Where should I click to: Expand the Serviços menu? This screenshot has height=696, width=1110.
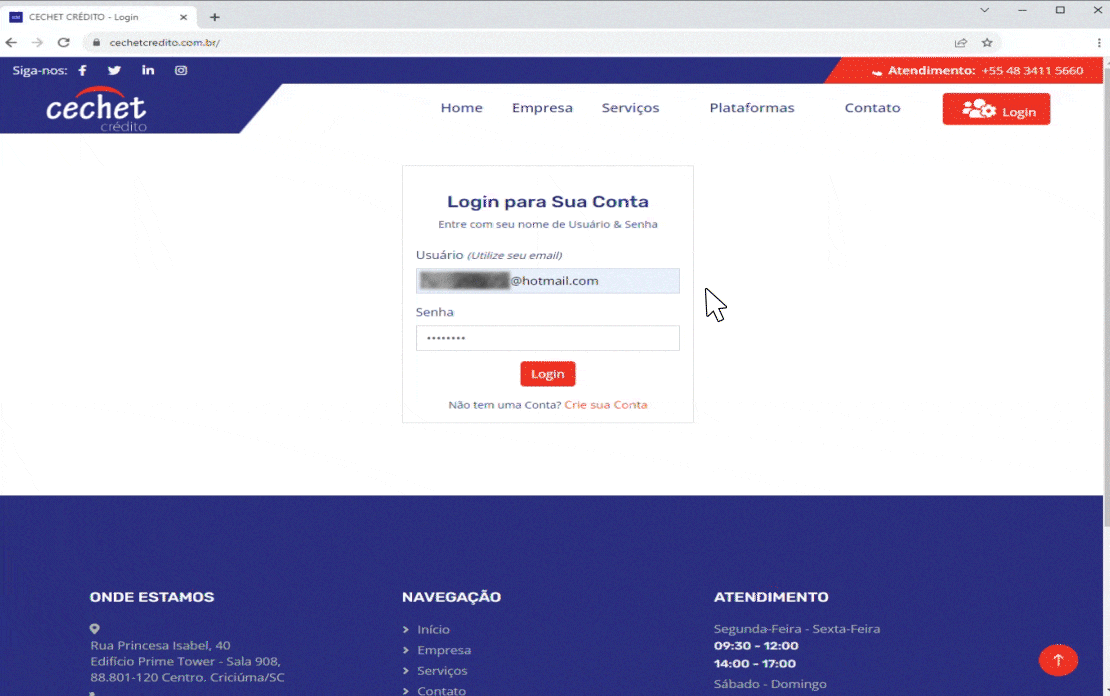[630, 108]
